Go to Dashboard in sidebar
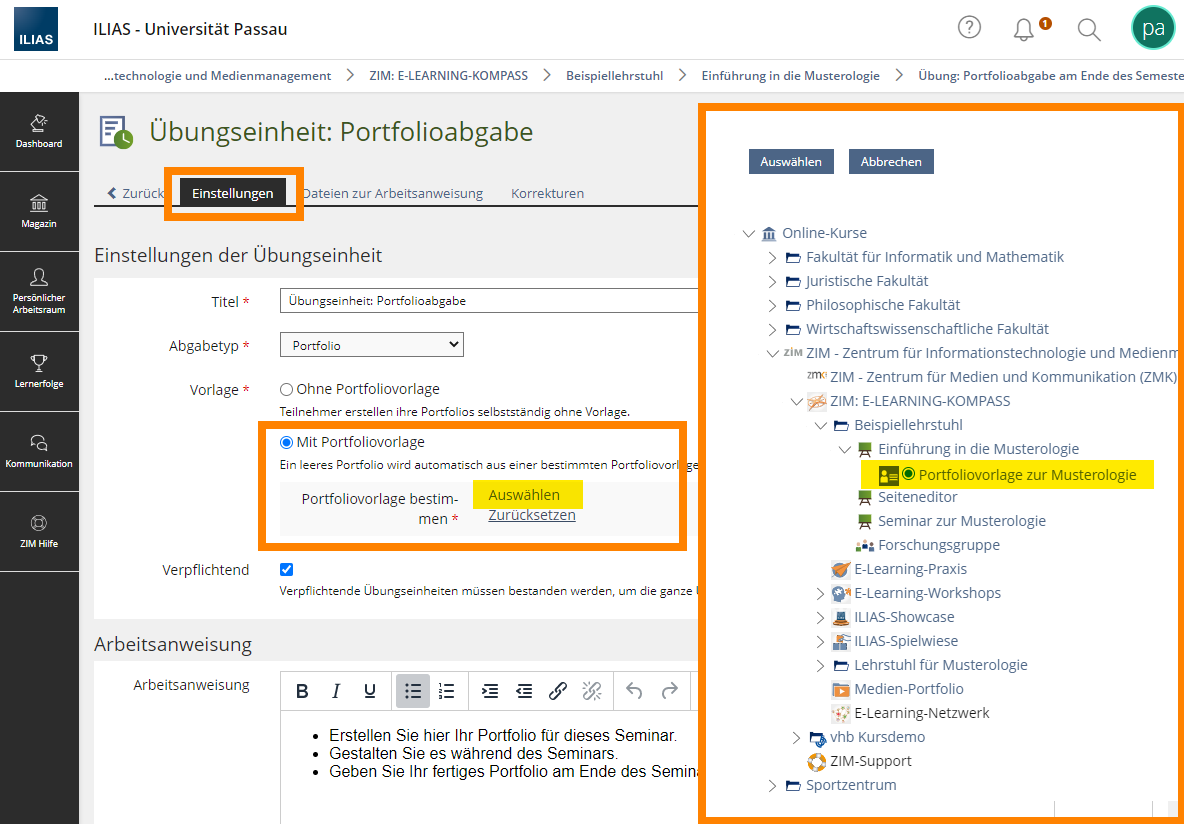The image size is (1184, 824). coord(39,131)
